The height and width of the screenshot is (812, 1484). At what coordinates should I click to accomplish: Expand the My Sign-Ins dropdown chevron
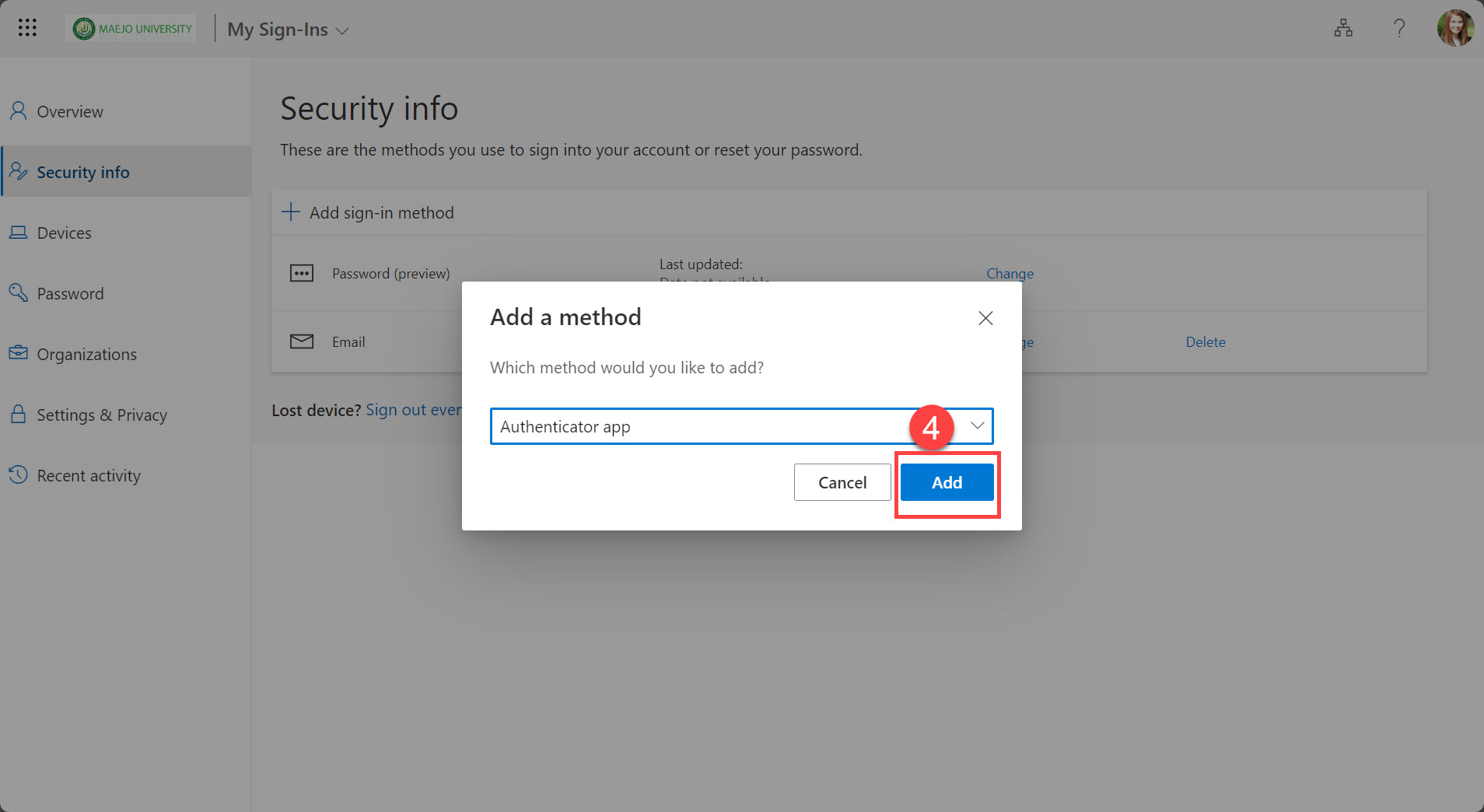pos(342,31)
